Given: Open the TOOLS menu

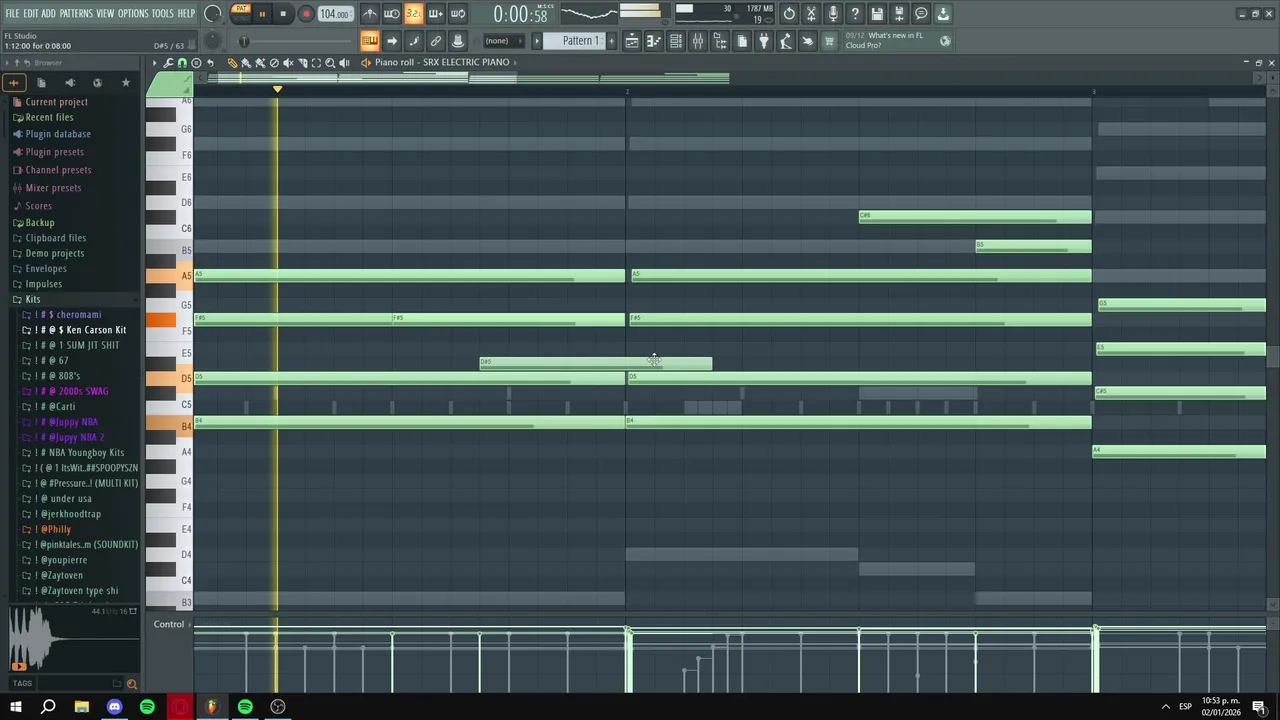Looking at the screenshot, I should [162, 13].
